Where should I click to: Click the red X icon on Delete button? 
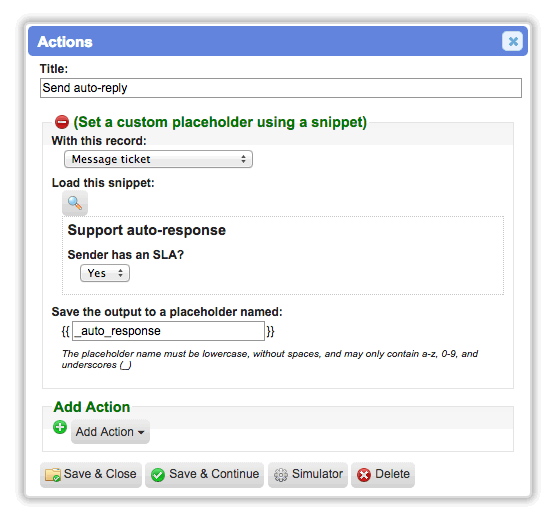364,475
